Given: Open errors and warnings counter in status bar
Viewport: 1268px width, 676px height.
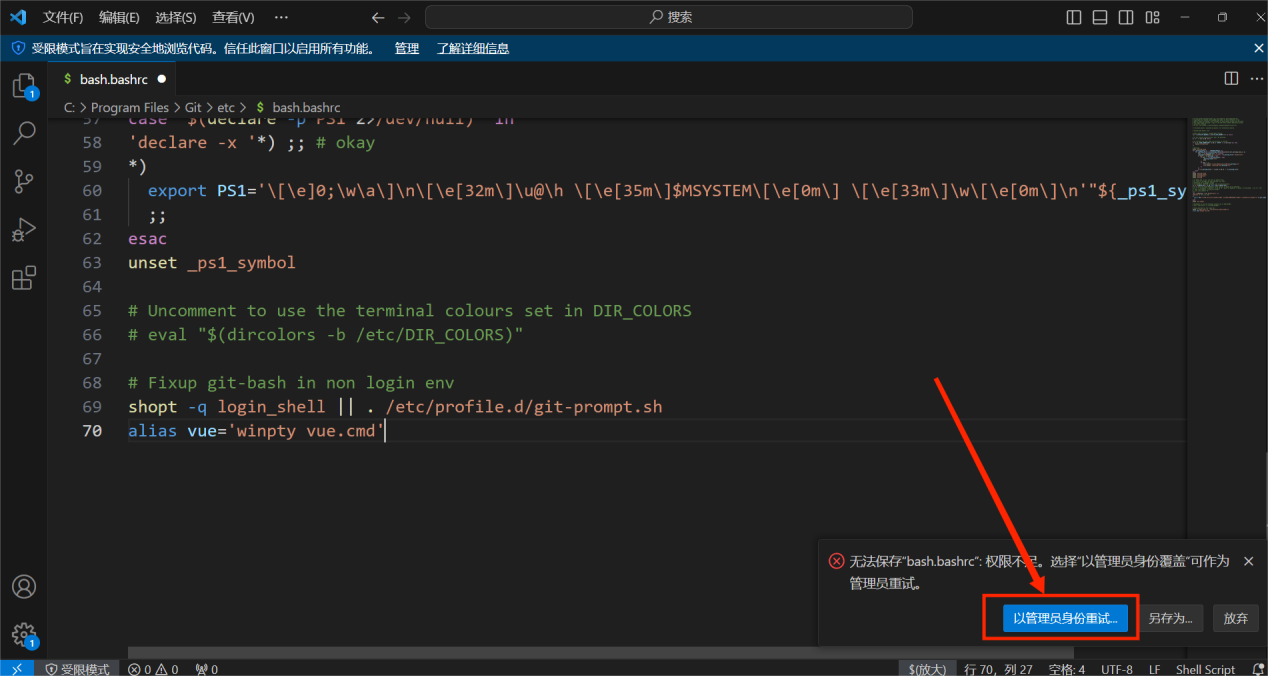Looking at the screenshot, I should 153,669.
